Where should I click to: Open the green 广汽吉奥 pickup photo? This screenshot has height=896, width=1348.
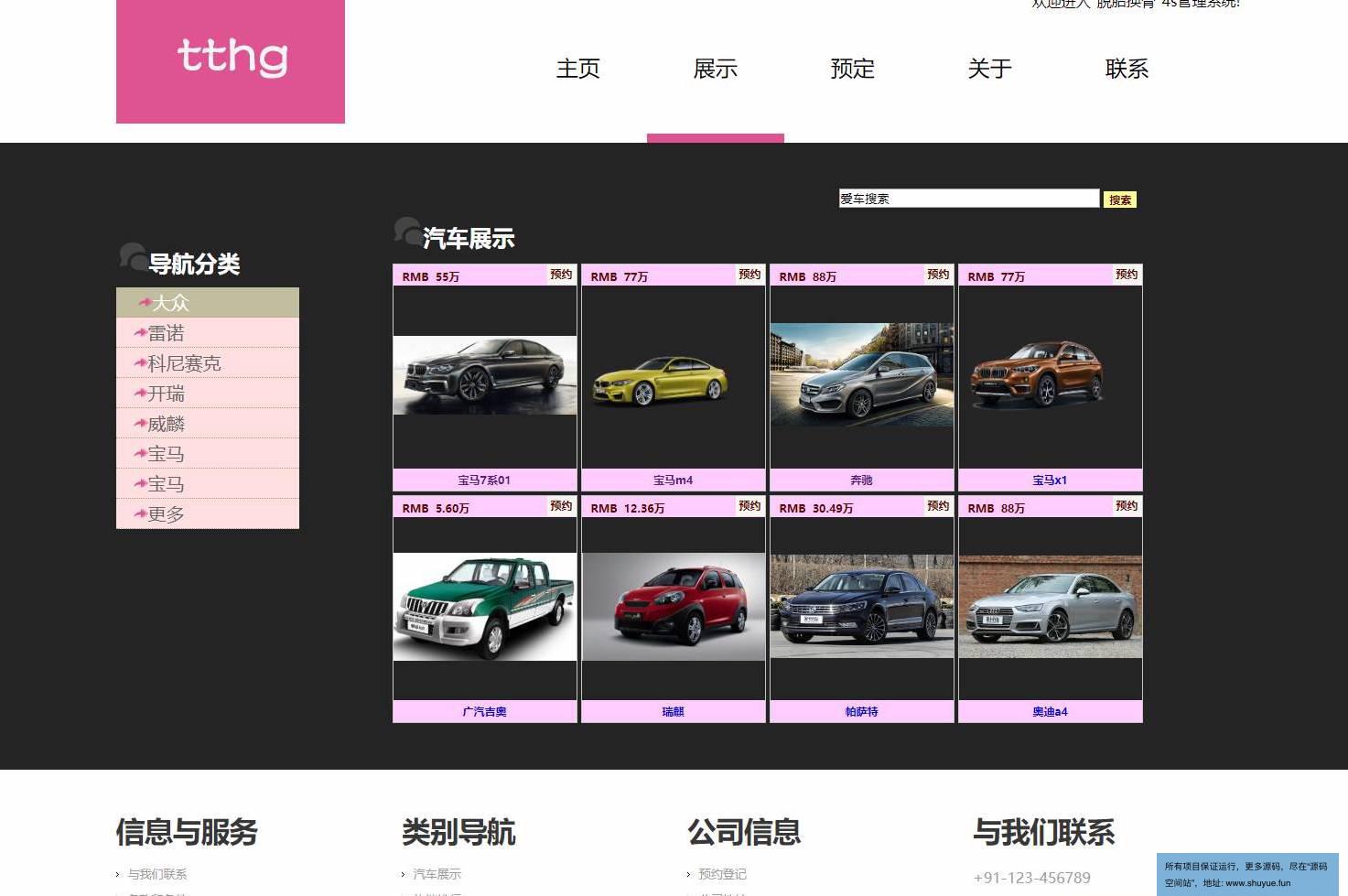click(x=485, y=607)
